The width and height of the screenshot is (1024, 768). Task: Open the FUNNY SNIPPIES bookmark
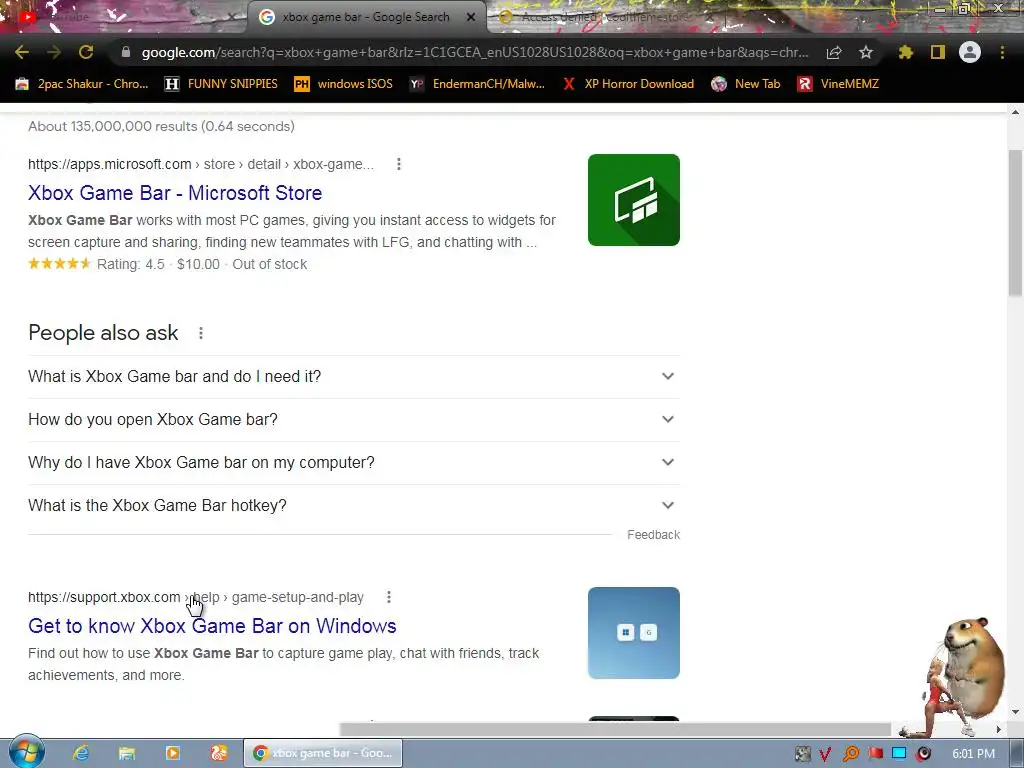click(x=221, y=84)
